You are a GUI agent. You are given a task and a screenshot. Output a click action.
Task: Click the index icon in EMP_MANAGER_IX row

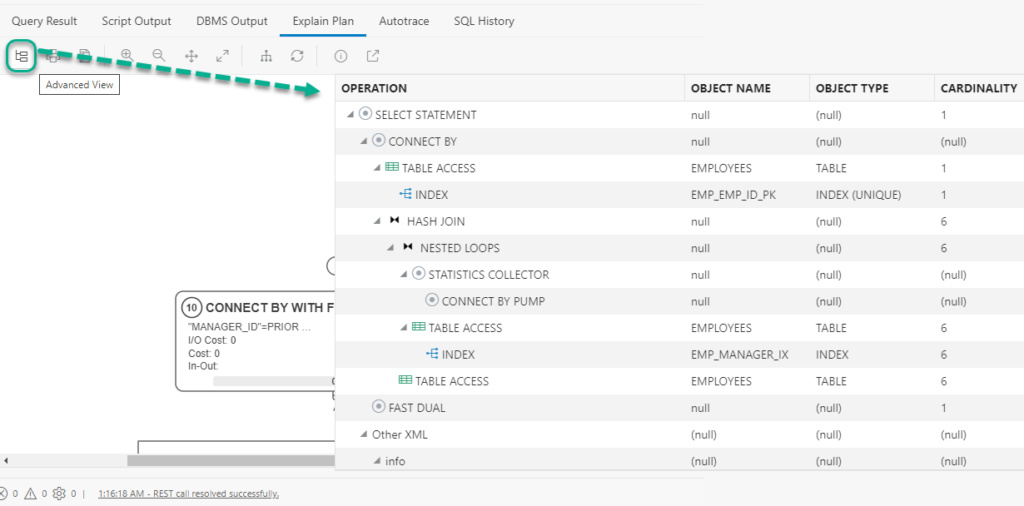coord(432,355)
